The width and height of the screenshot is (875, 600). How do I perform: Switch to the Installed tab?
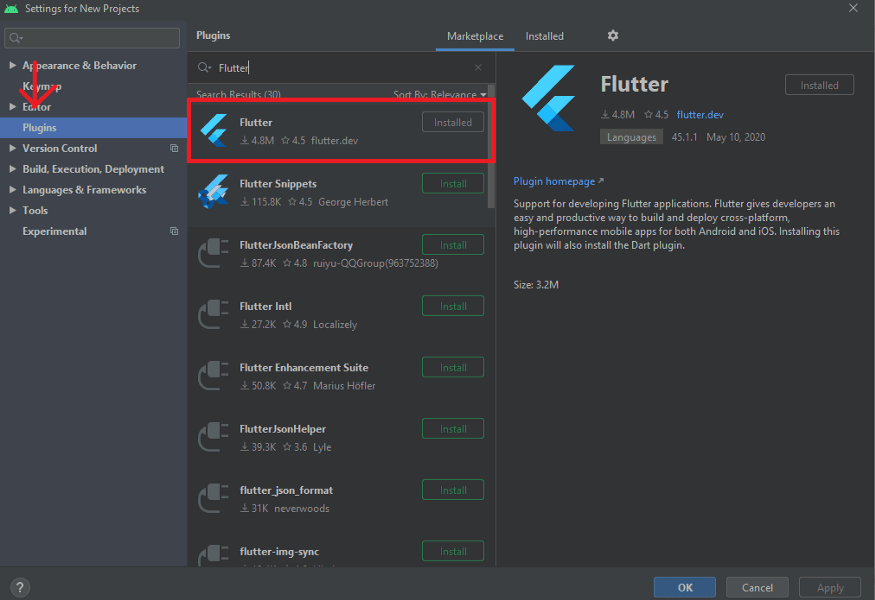click(x=544, y=36)
